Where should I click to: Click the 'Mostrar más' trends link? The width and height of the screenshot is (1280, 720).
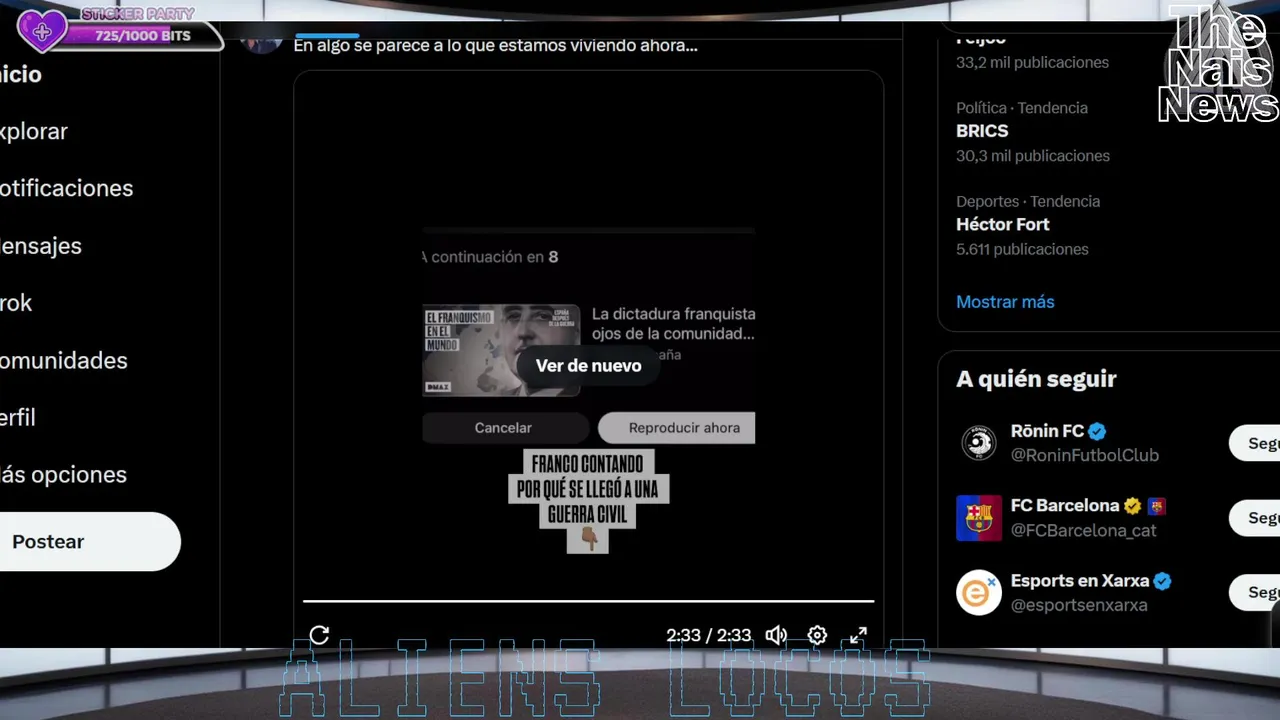click(x=1005, y=301)
